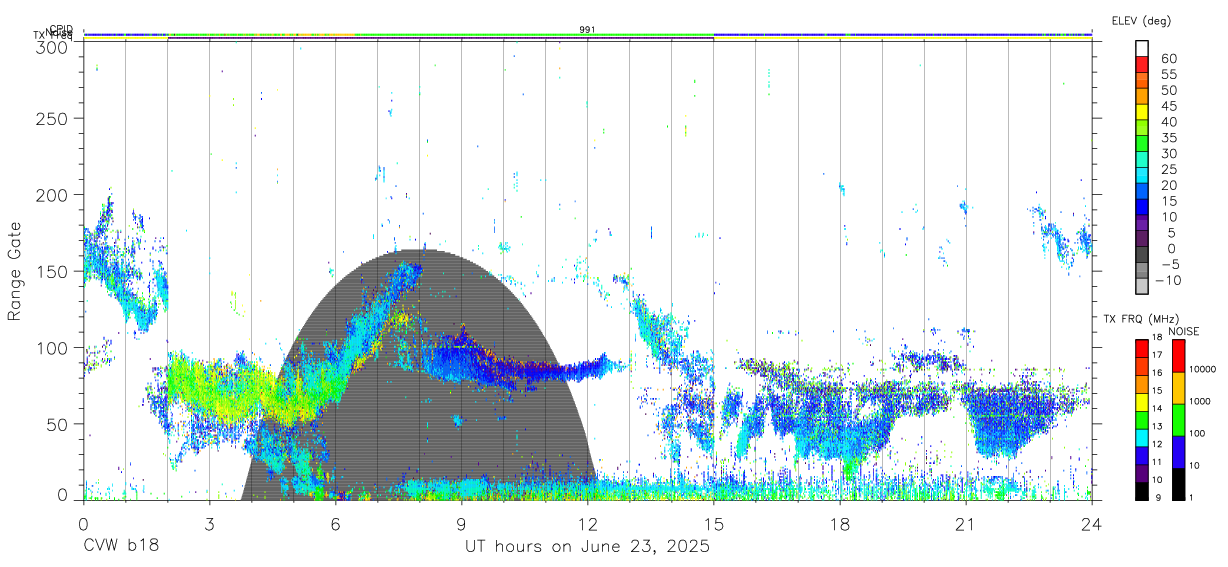Click the 1 label on NOISE legend
Screen dimensions: 1228x567
coord(1193,497)
